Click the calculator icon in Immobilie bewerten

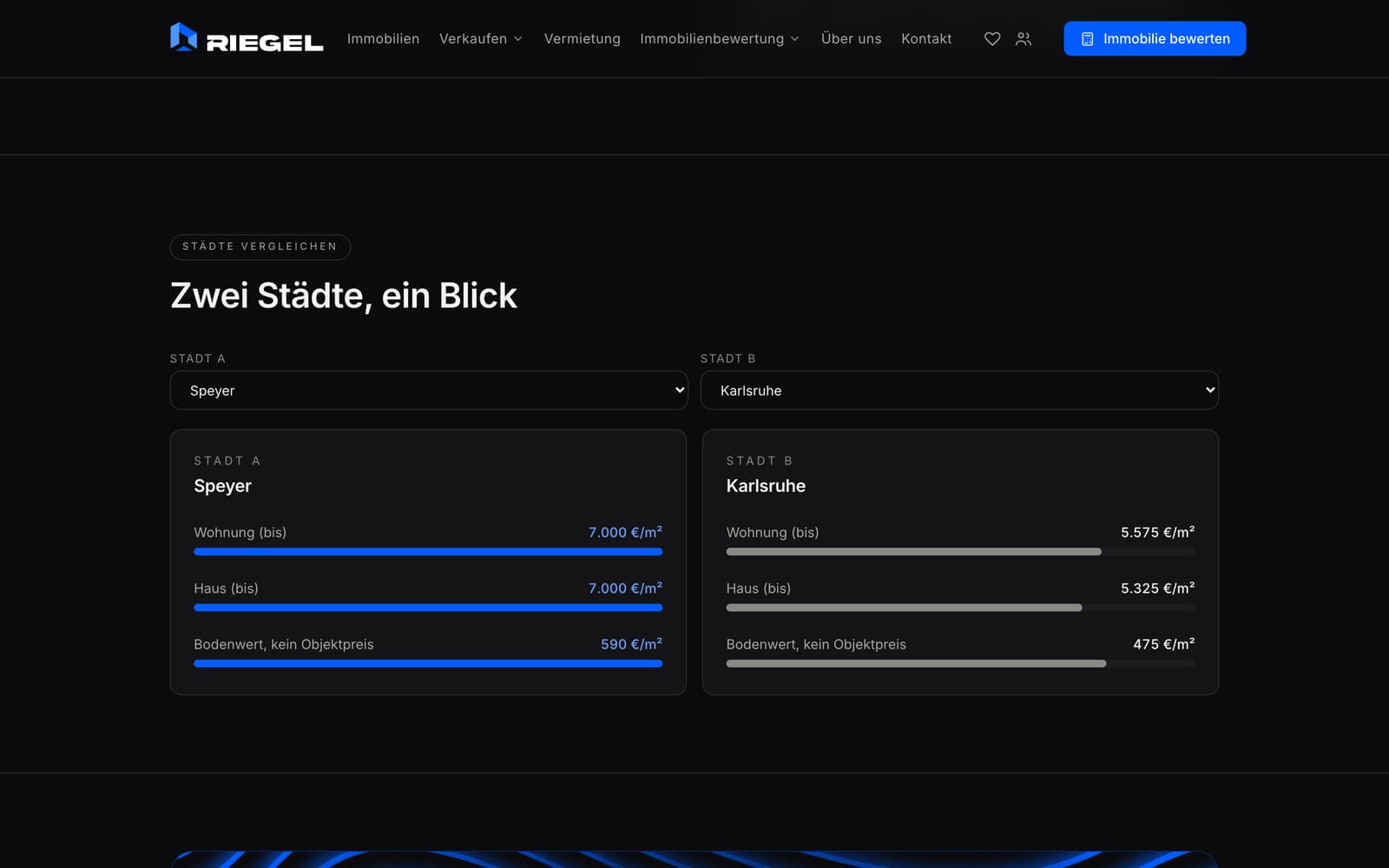(1087, 39)
